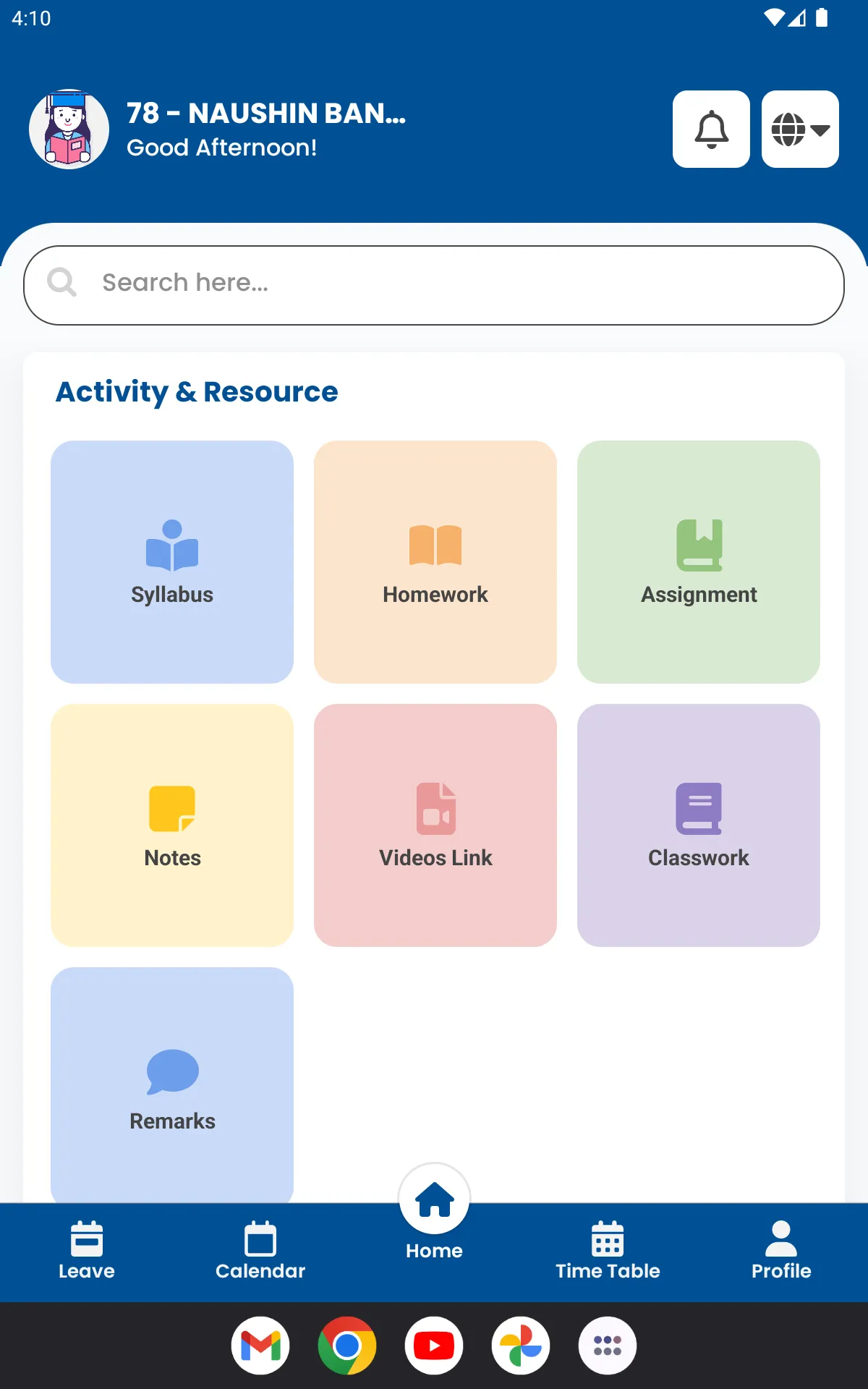Open the Syllabus tile
This screenshot has height=1389, width=868.
coord(172,562)
